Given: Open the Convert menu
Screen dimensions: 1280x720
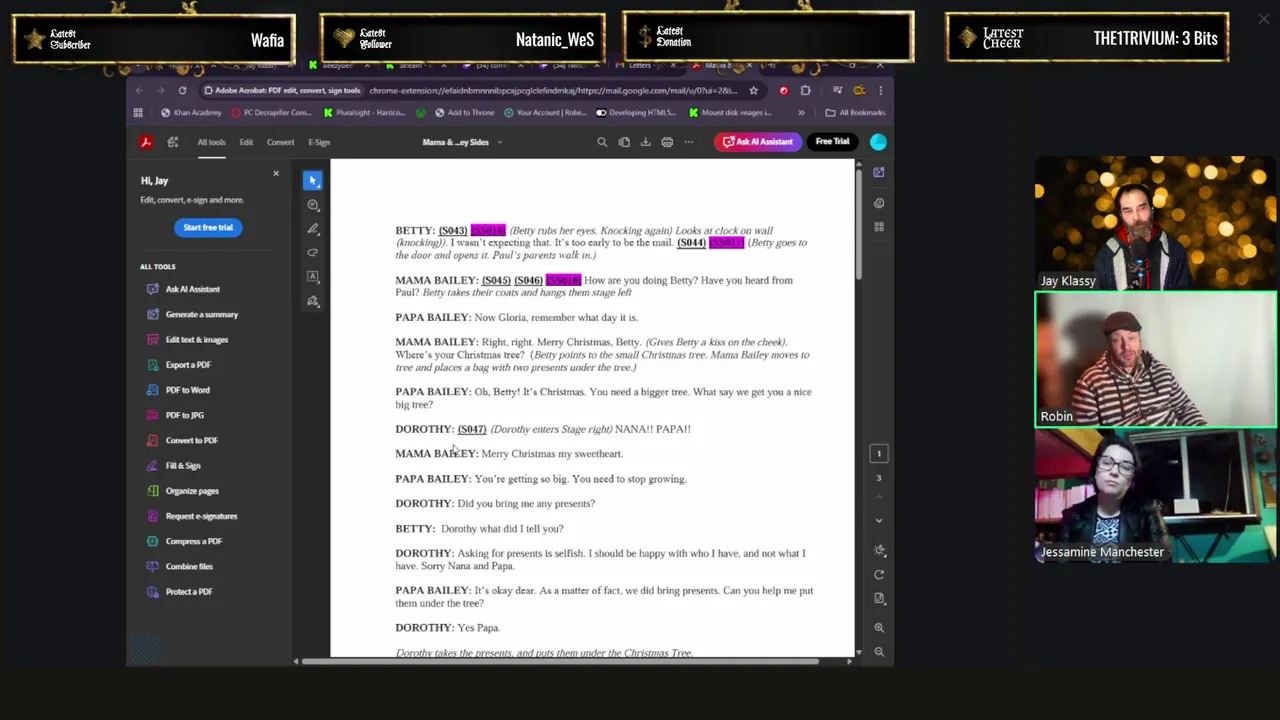Looking at the screenshot, I should tap(280, 142).
